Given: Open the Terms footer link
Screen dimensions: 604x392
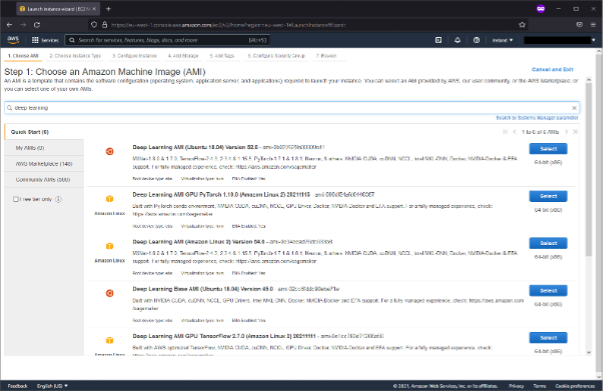Looking at the screenshot, I should point(539,386).
